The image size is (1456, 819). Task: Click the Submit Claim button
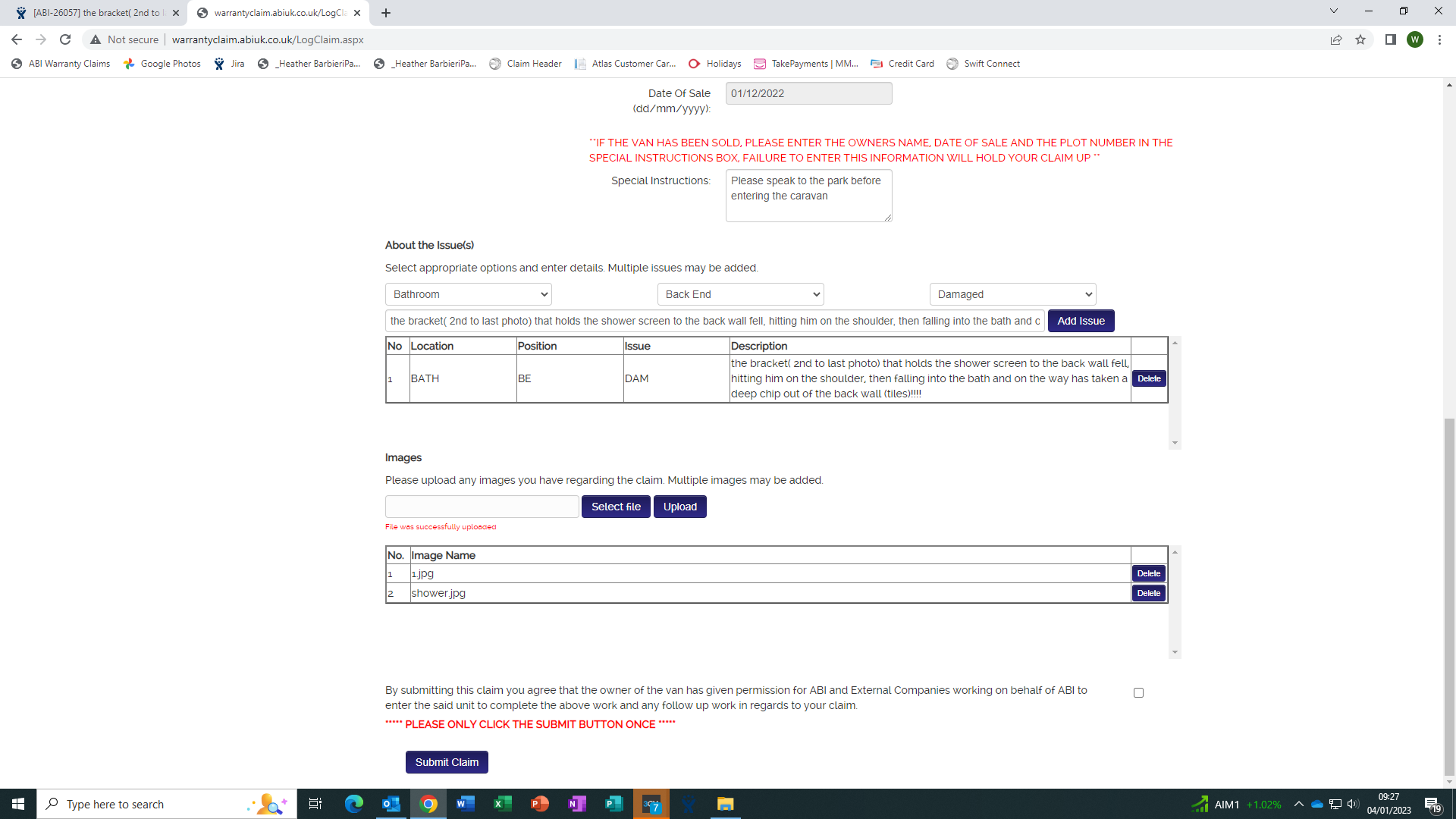[447, 762]
